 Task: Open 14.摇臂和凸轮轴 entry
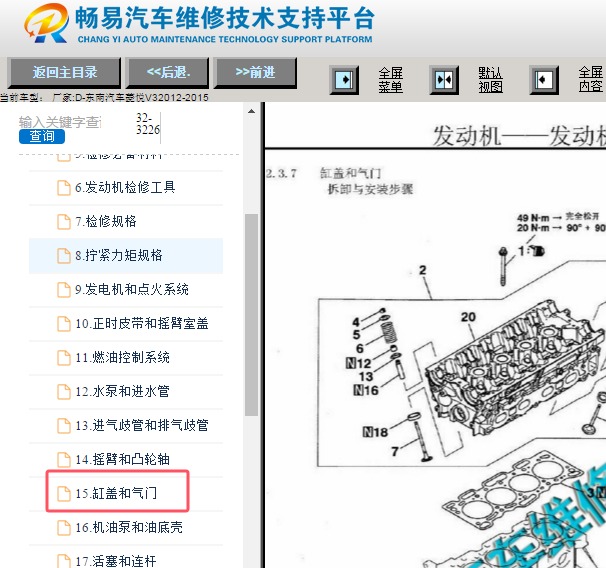pyautogui.click(x=126, y=459)
